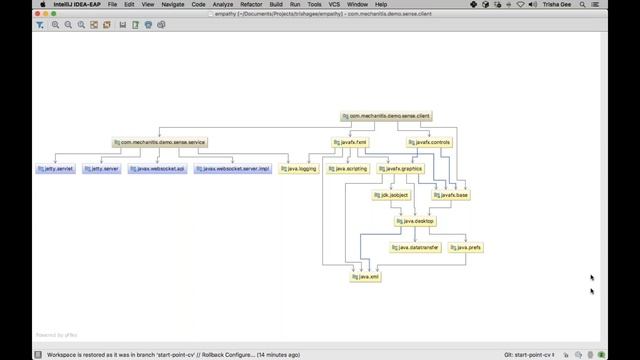640x360 pixels.
Task: Click the volume icon in menu bar
Action: point(533,4)
